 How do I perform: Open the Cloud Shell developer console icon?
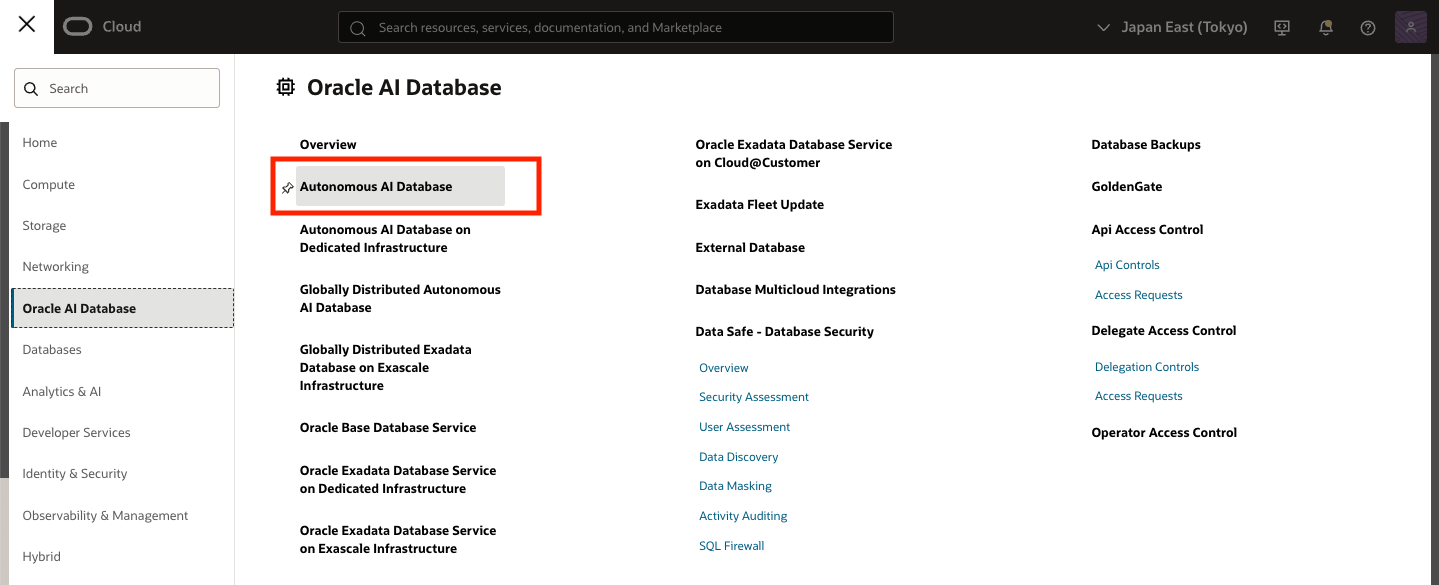[x=1281, y=27]
